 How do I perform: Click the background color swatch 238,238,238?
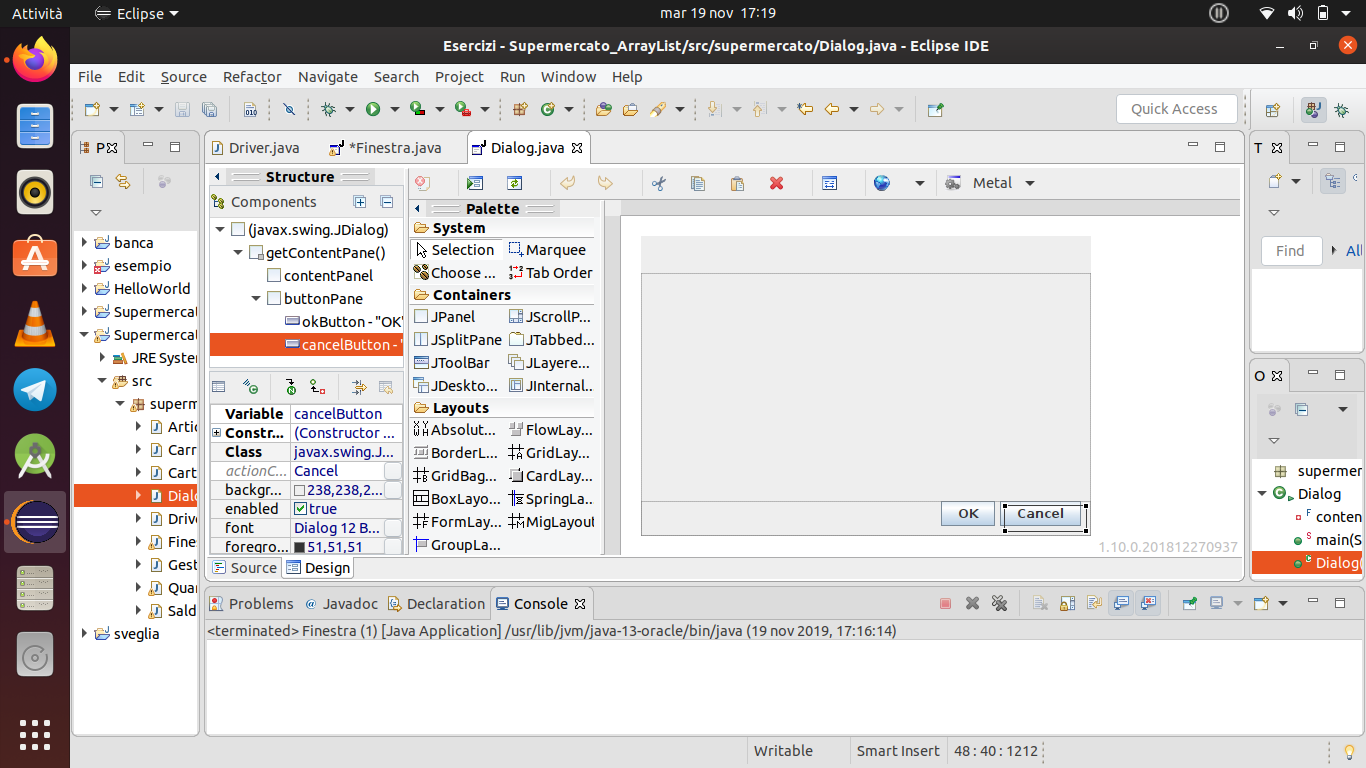pyautogui.click(x=300, y=490)
